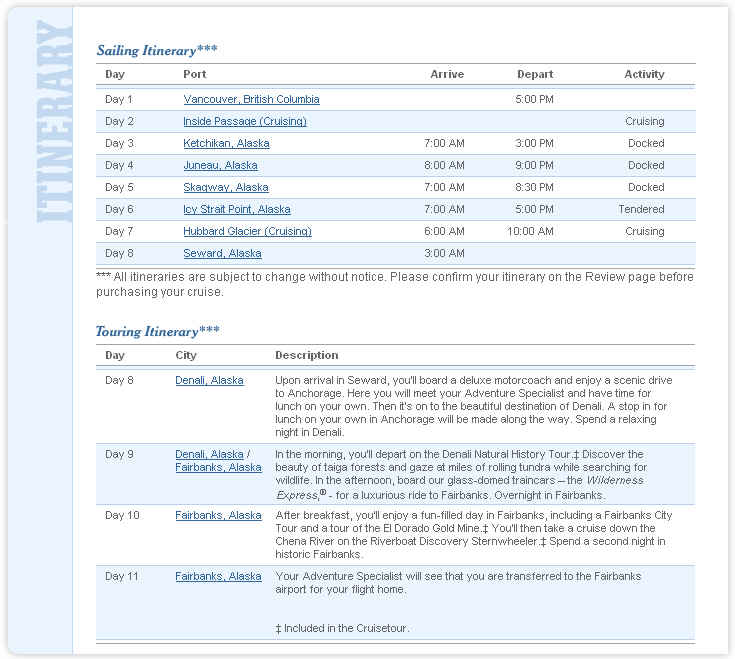
Task: Select Hubbard Glacier arrival time 6:00 AM
Action: tap(444, 232)
